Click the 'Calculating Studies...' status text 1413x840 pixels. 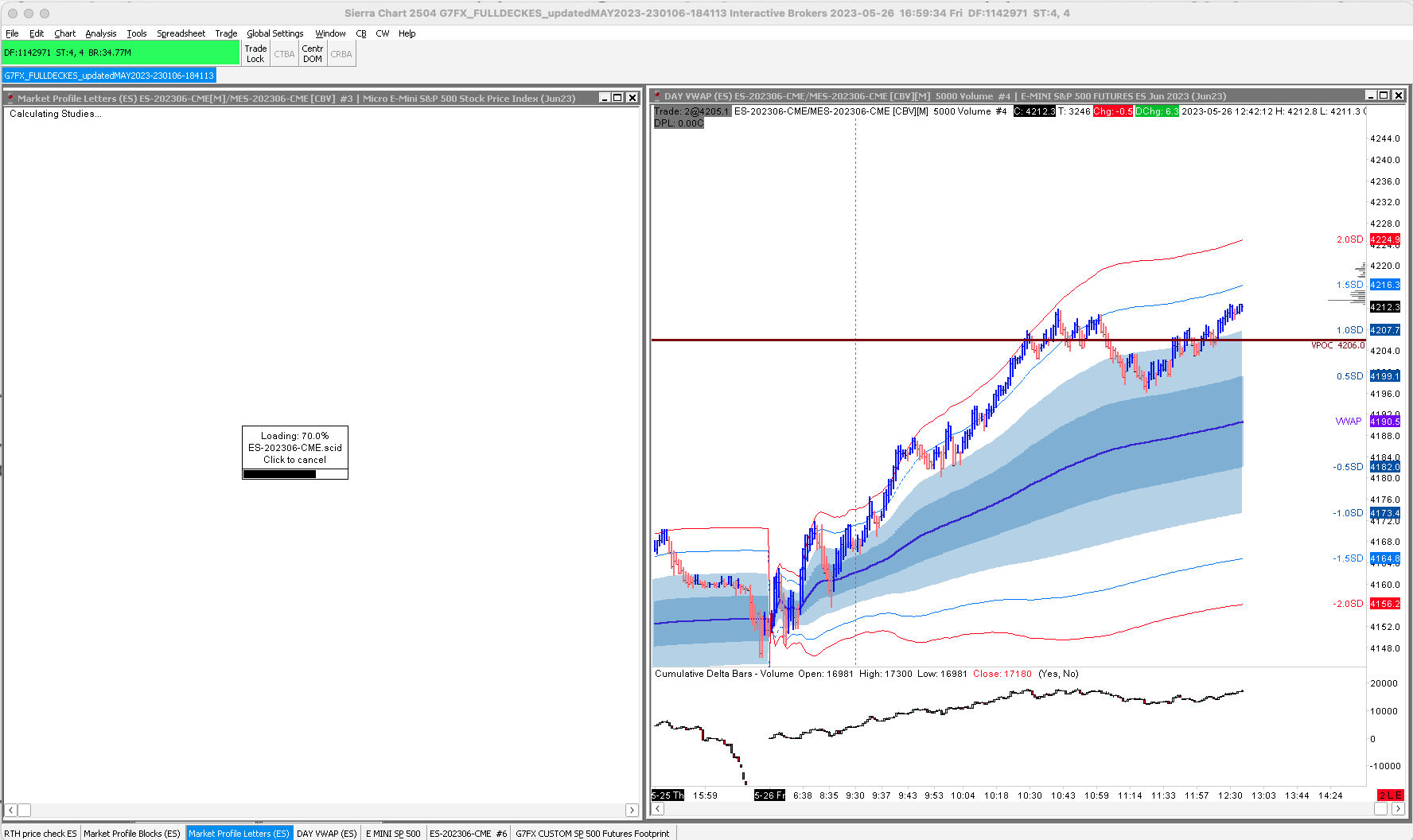click(56, 114)
